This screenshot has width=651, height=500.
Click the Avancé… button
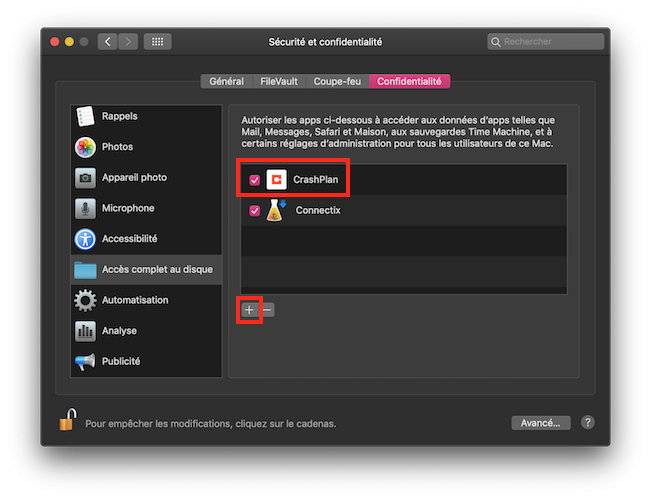point(541,423)
